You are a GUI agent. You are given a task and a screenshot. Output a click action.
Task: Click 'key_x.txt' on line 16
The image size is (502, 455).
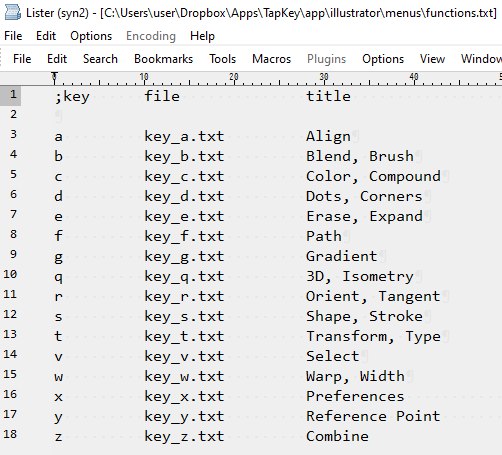pyautogui.click(x=184, y=397)
